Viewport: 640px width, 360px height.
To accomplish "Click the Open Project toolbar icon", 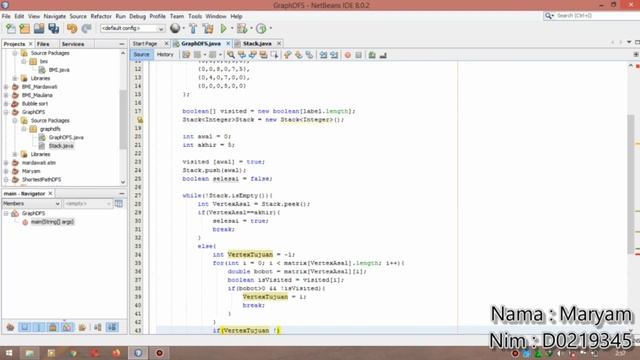I will [x=39, y=29].
